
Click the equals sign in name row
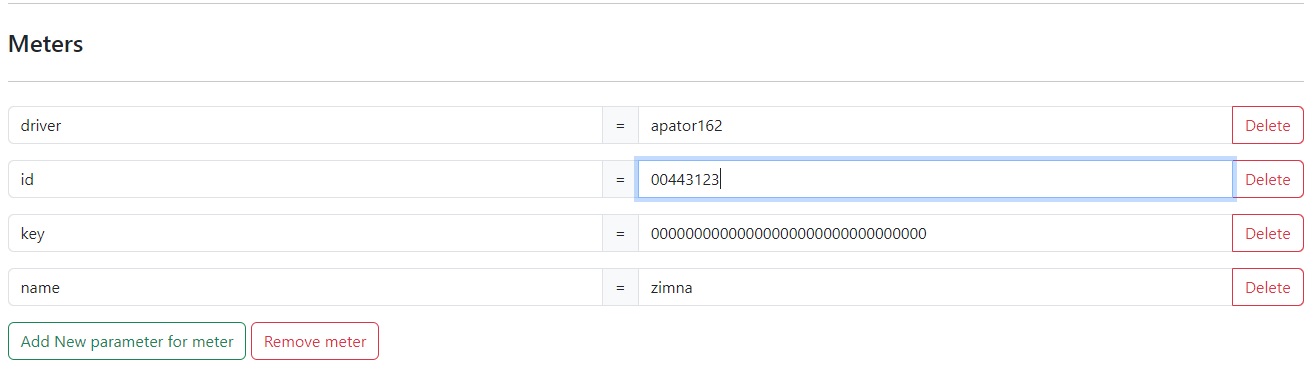(620, 288)
